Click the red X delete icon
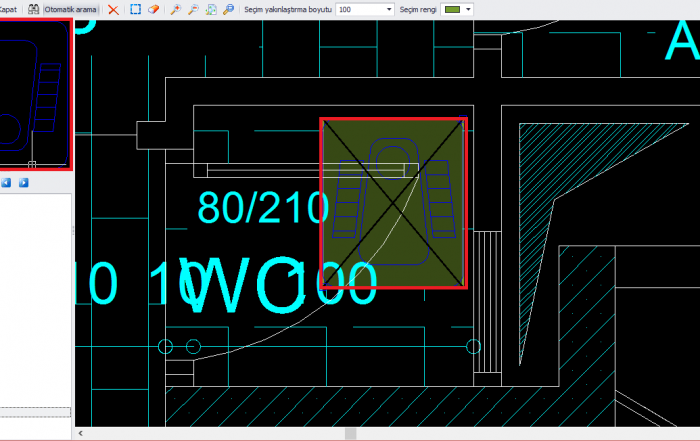This screenshot has width=700, height=441. click(113, 9)
